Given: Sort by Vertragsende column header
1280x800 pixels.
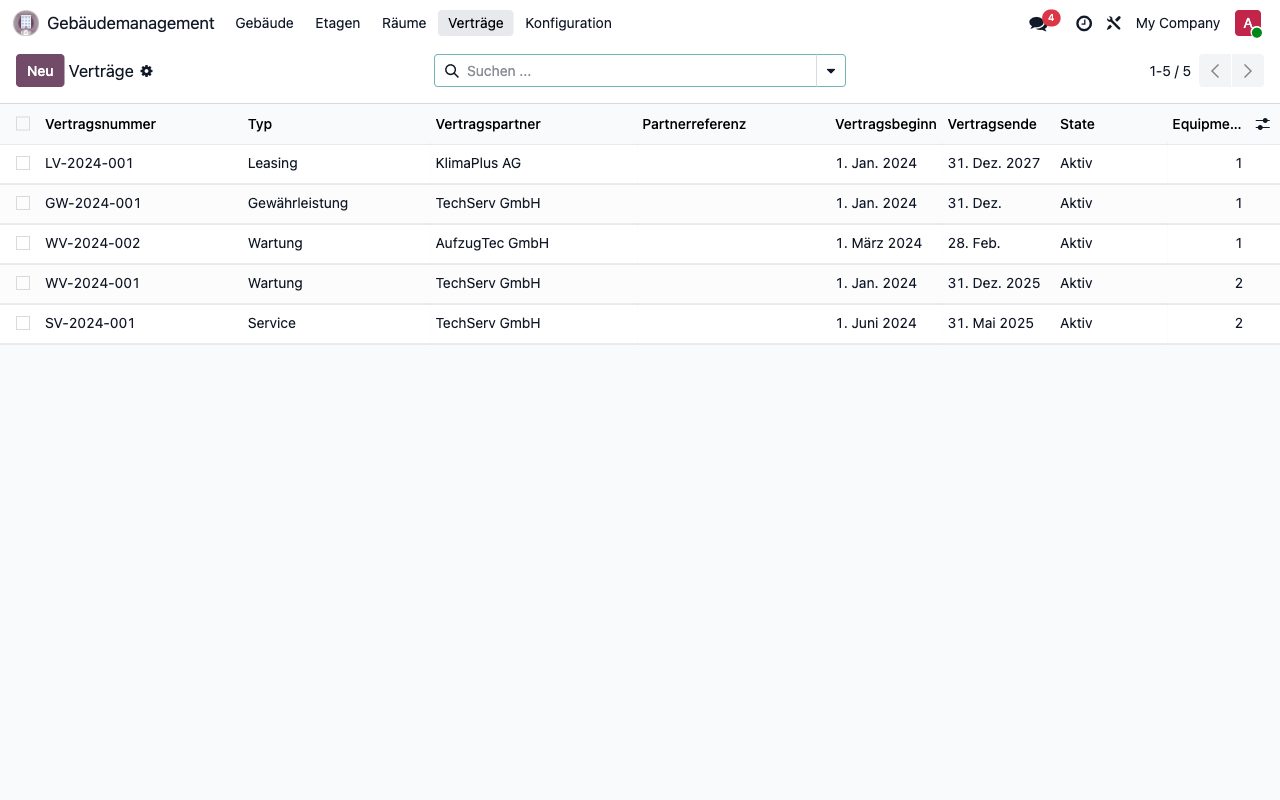Looking at the screenshot, I should (x=992, y=124).
